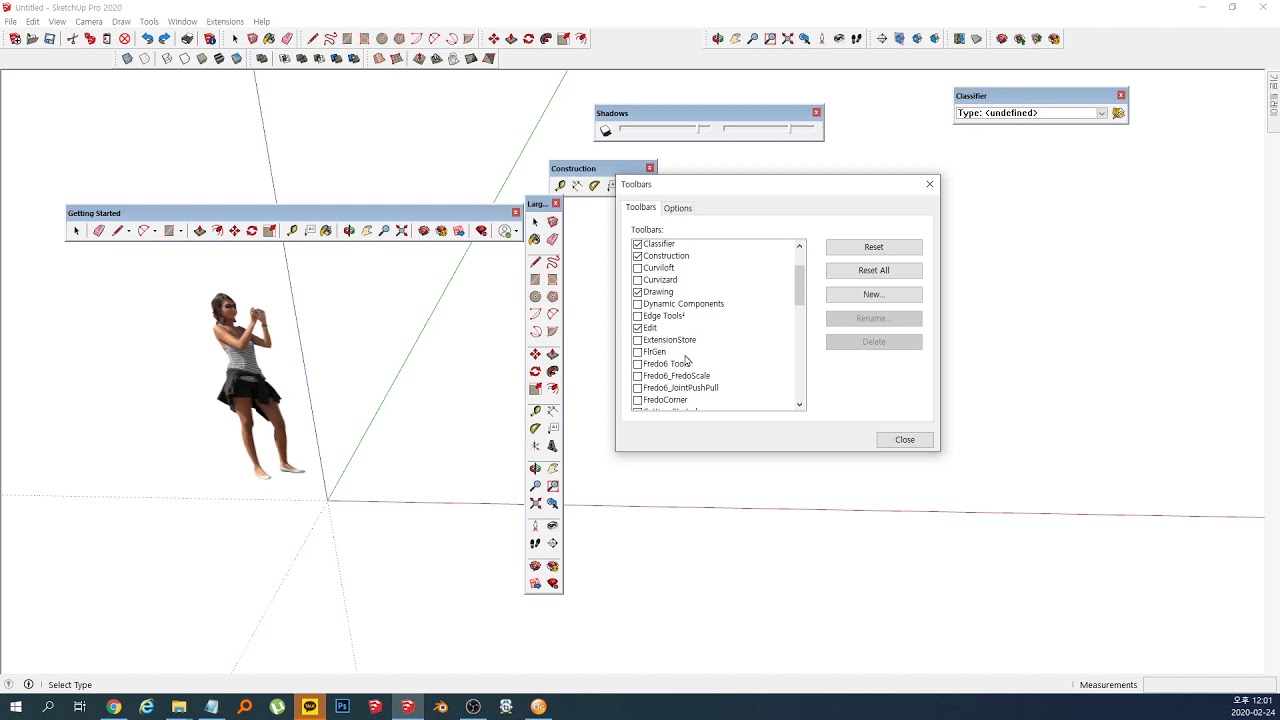This screenshot has height=720, width=1280.
Task: Switch to the Options tab in Toolbars dialog
Action: (678, 208)
